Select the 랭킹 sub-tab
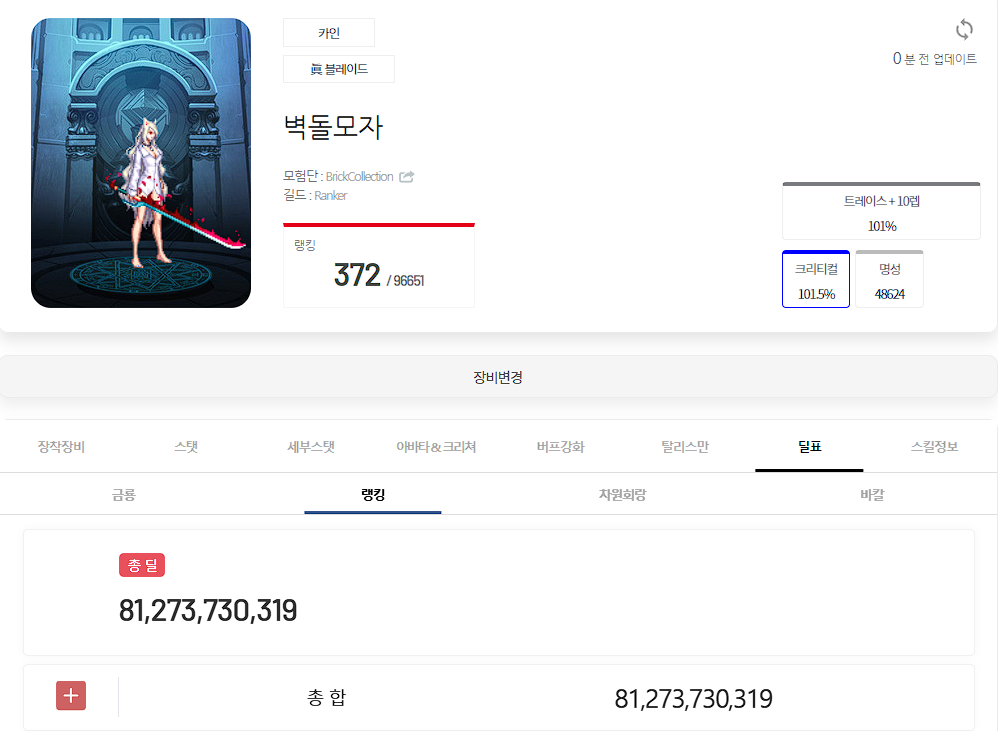 tap(373, 495)
